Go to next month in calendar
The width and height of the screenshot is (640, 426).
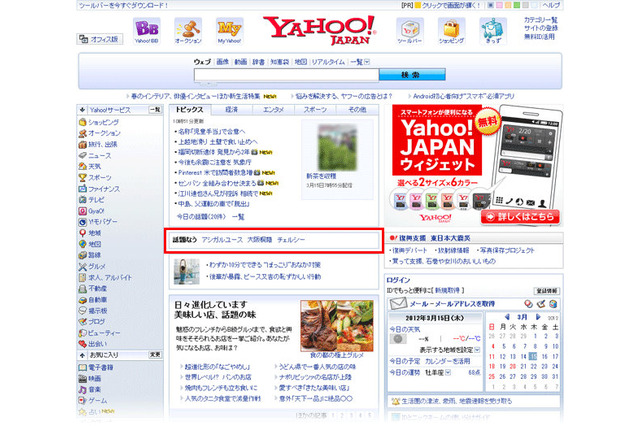point(538,317)
